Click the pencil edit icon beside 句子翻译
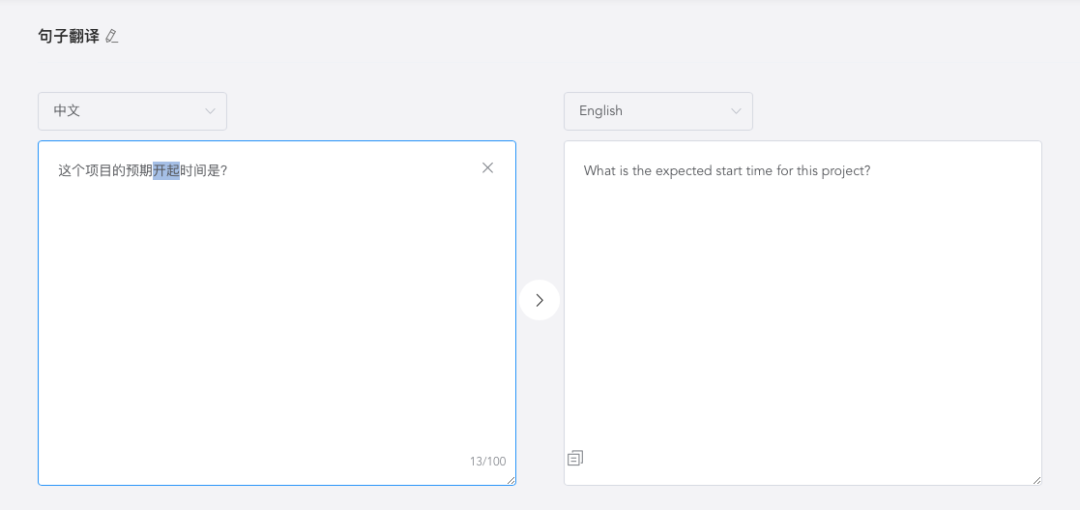 [112, 37]
